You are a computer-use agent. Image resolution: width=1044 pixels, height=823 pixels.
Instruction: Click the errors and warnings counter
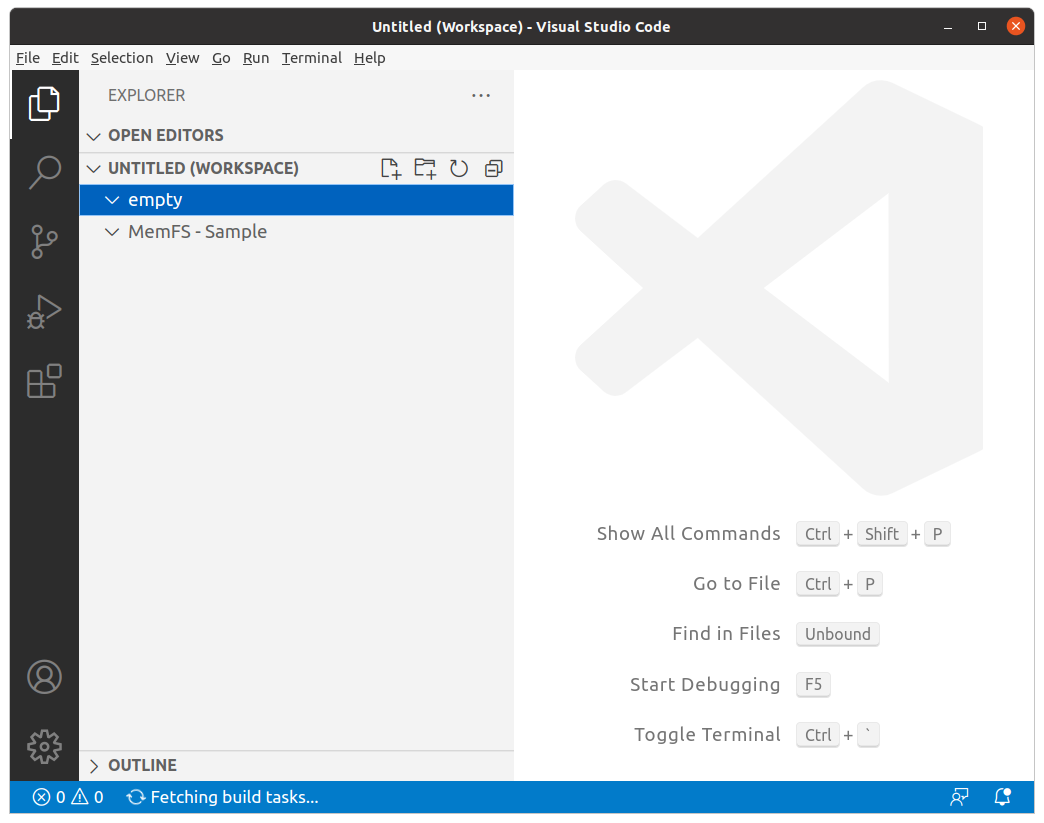click(x=65, y=797)
